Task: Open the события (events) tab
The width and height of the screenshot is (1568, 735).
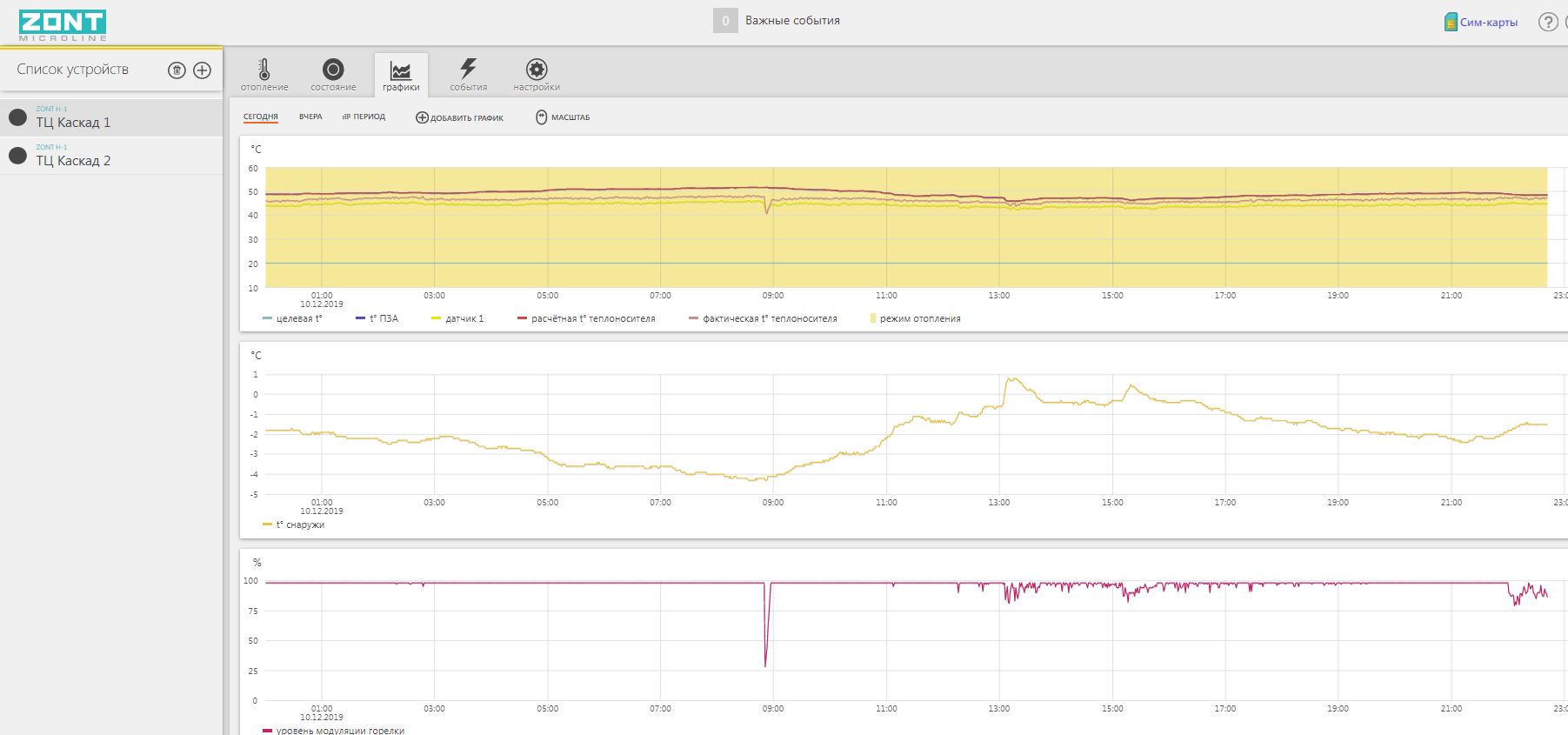Action: click(x=469, y=75)
